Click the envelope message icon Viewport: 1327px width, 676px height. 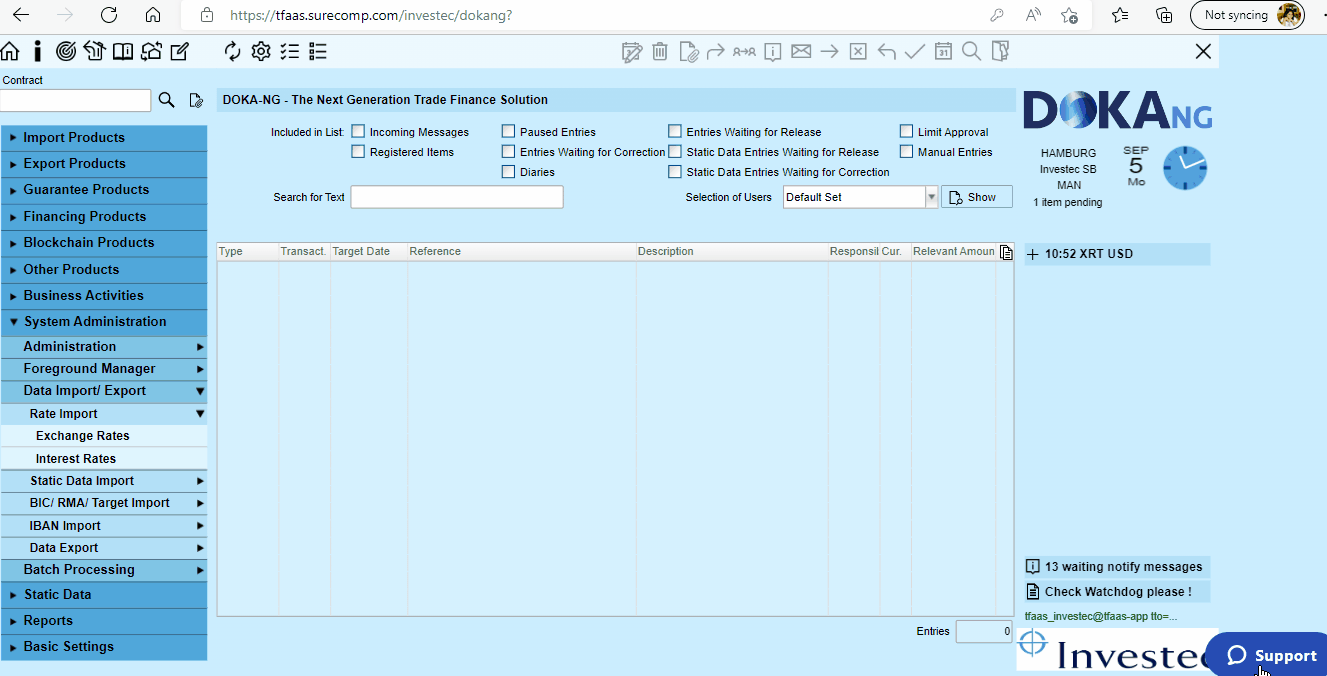coord(801,51)
